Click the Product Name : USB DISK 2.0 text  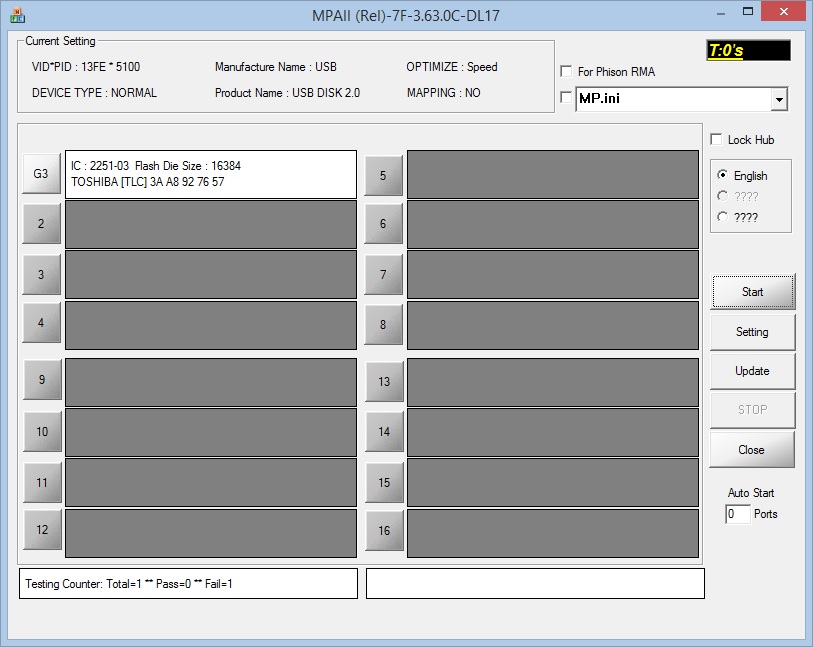[287, 93]
